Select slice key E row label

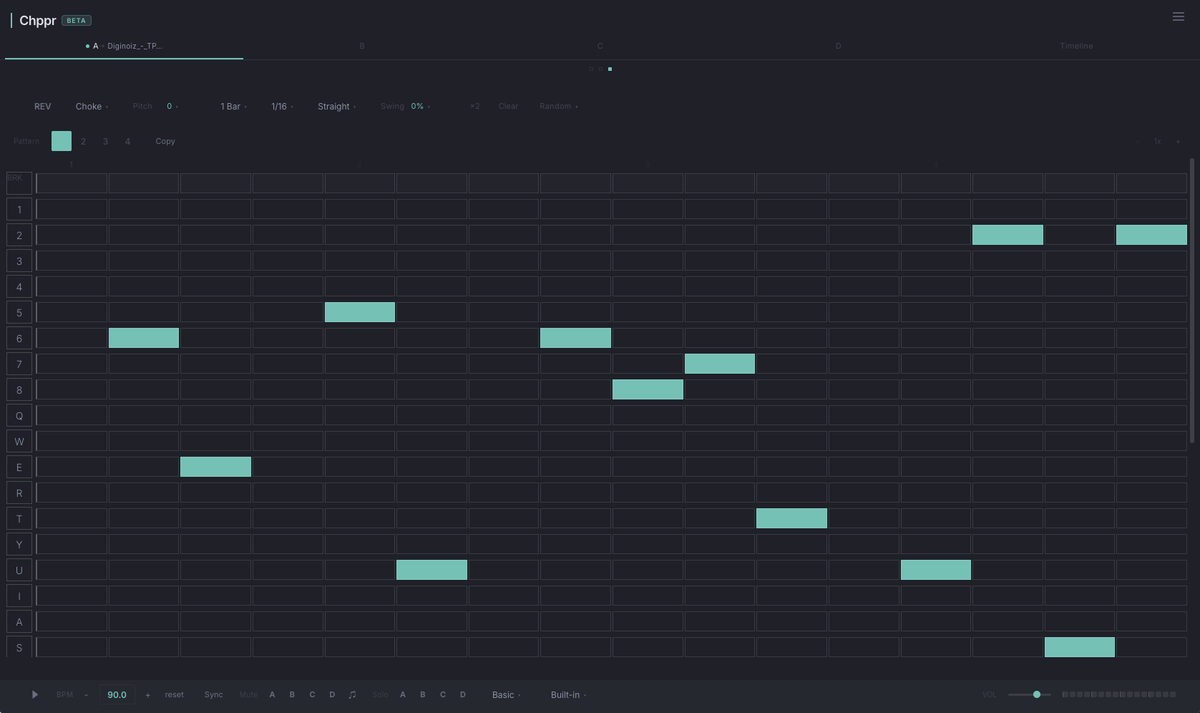(x=19, y=467)
